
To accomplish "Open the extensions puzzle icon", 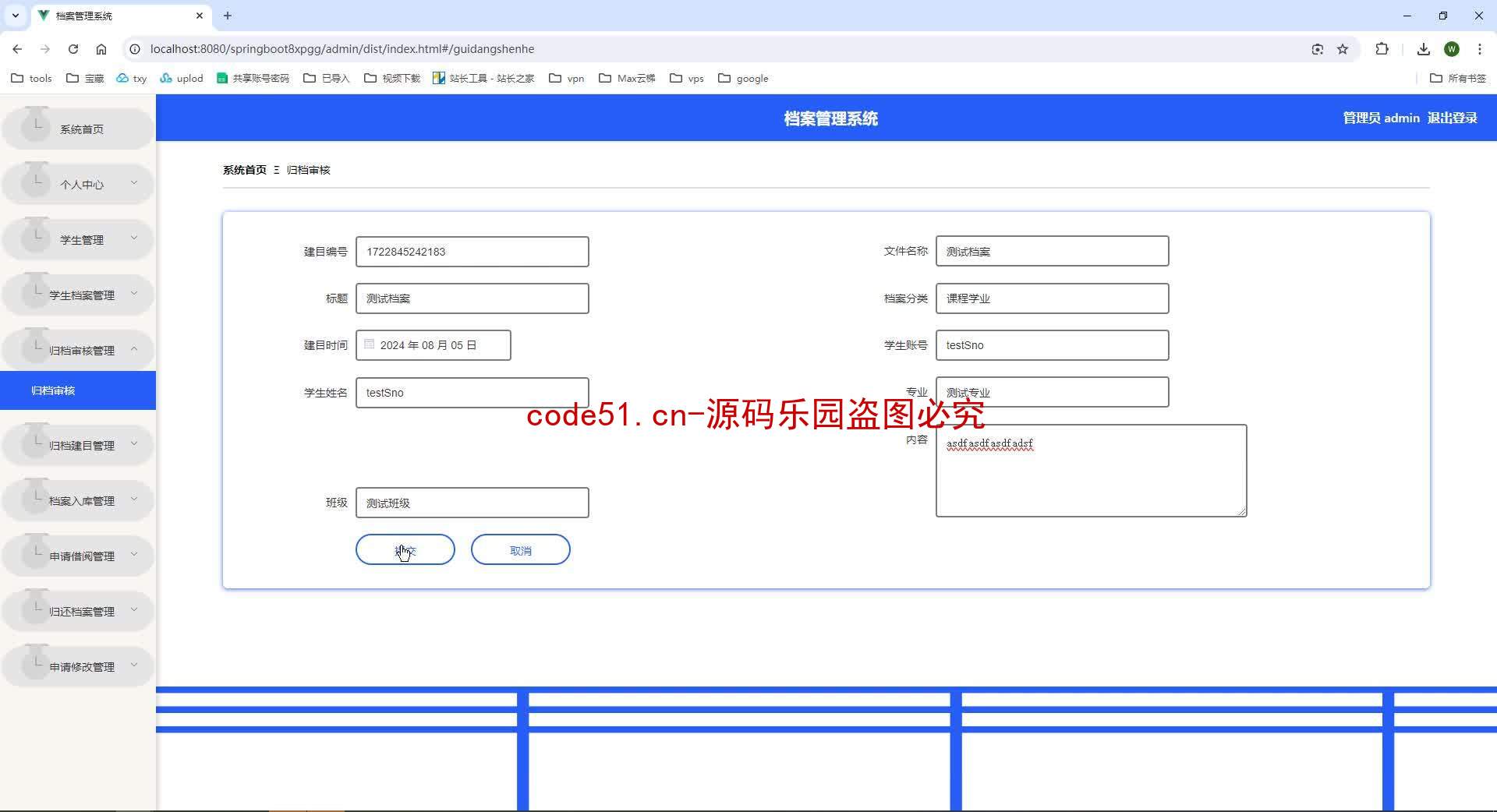I will pos(1382,49).
